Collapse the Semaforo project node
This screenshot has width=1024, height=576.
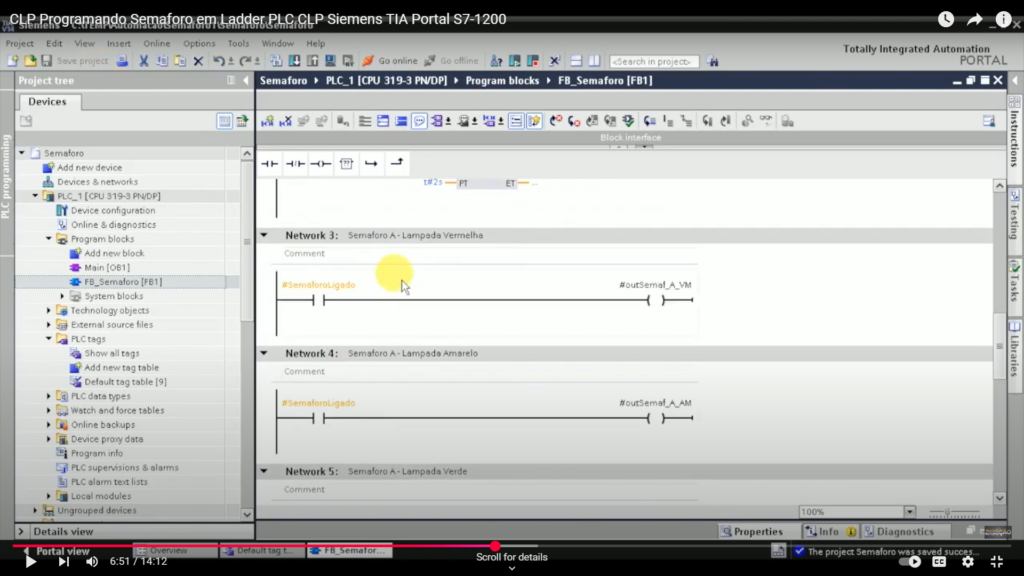coord(22,153)
